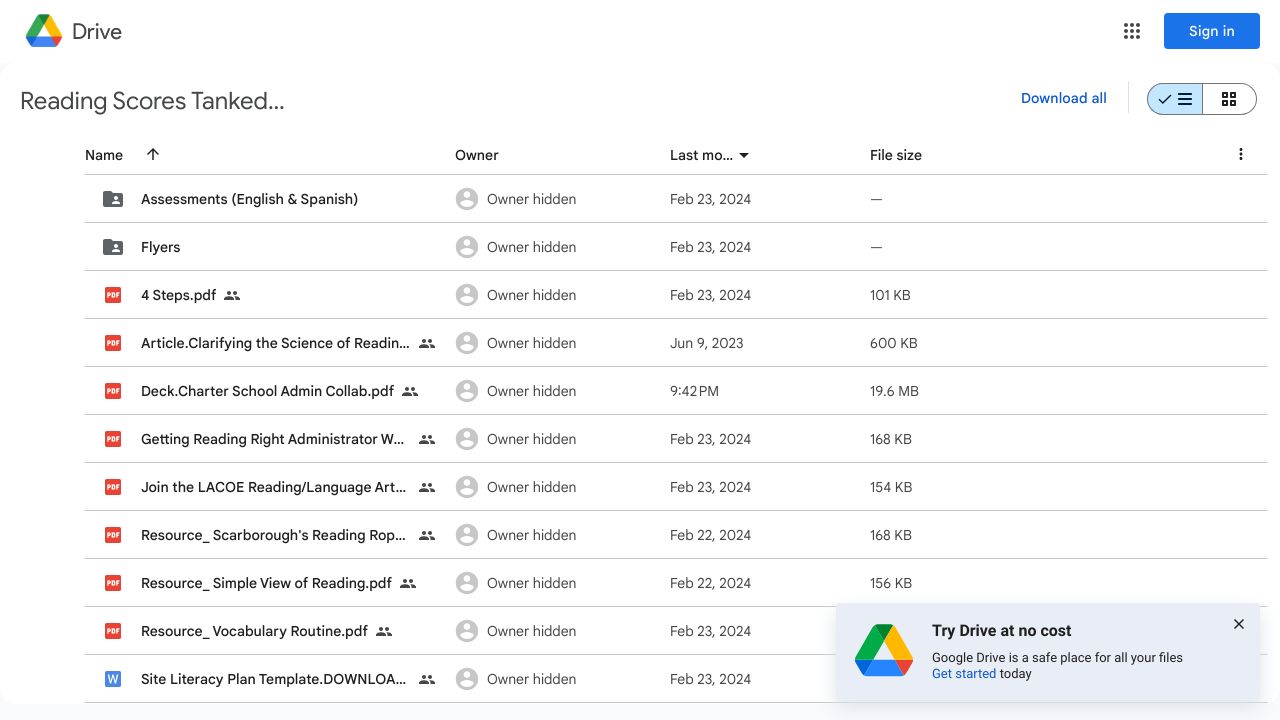
Task: Click the Try Drive at no cost heading
Action: [x=1001, y=630]
